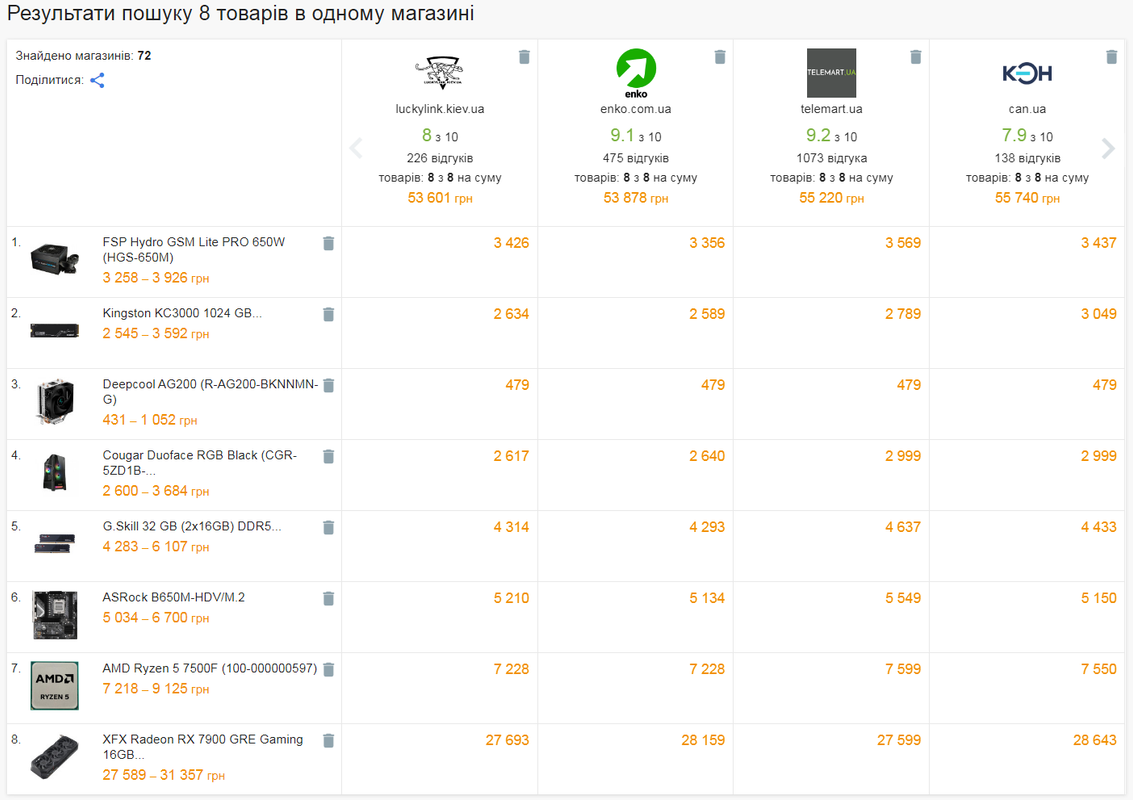Open AMD Ryzen 5 7500F product link
Screen dimensions: 1133x800
(210, 668)
